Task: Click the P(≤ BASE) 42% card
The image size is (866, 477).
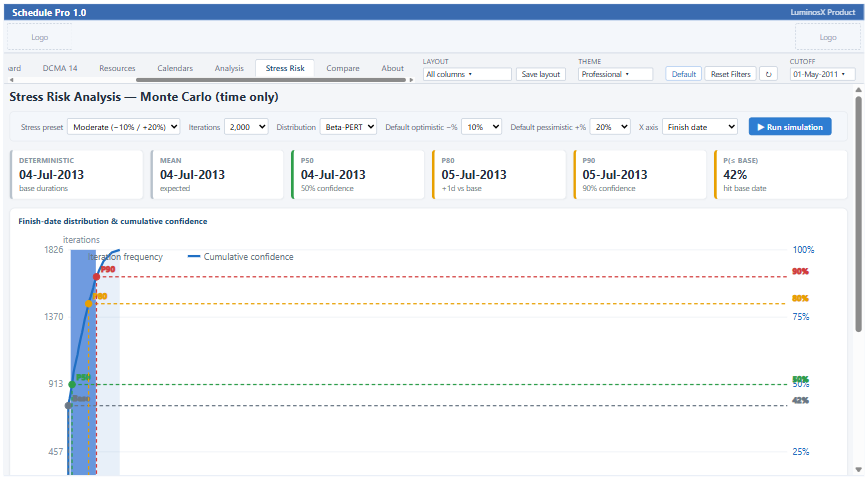Action: click(780, 174)
